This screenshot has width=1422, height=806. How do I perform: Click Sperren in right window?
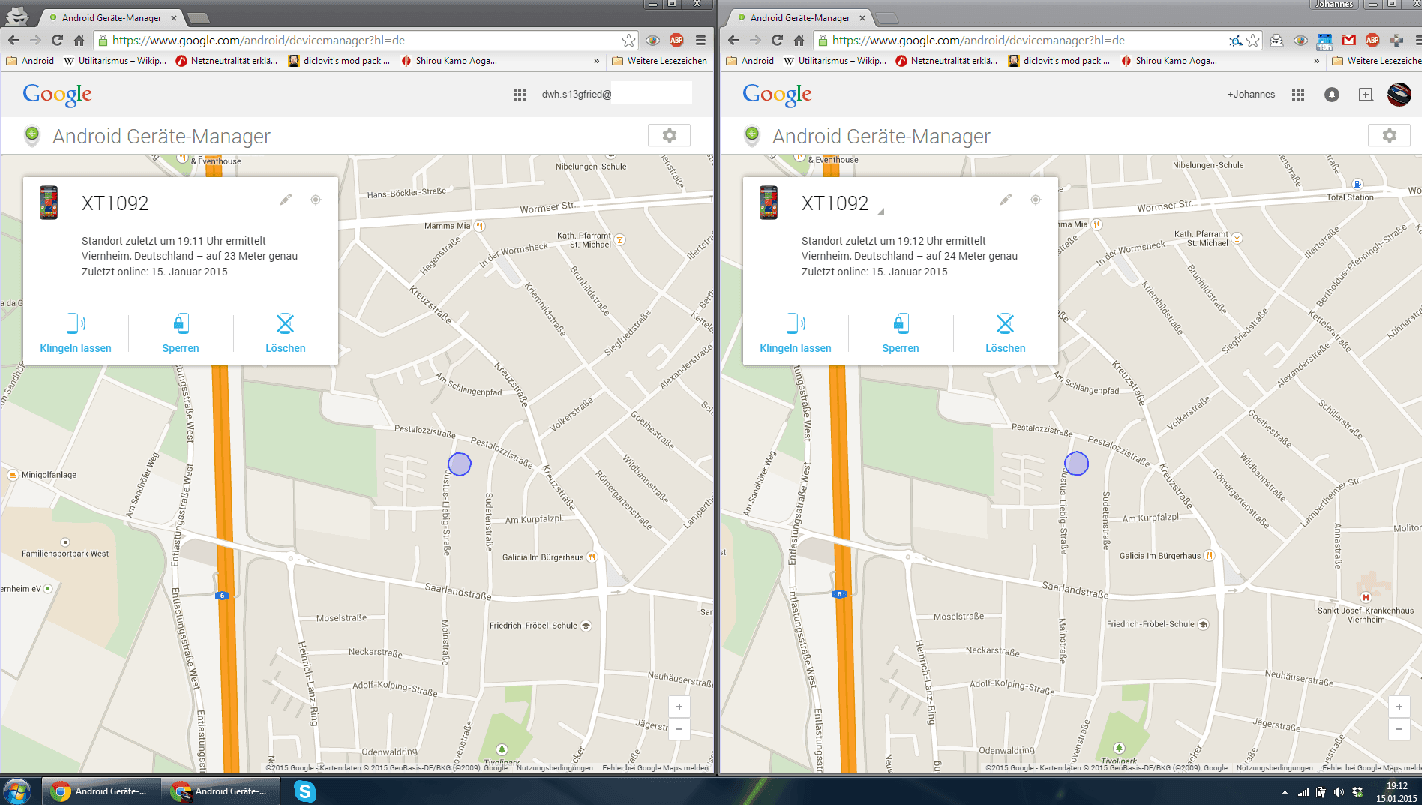click(x=901, y=334)
